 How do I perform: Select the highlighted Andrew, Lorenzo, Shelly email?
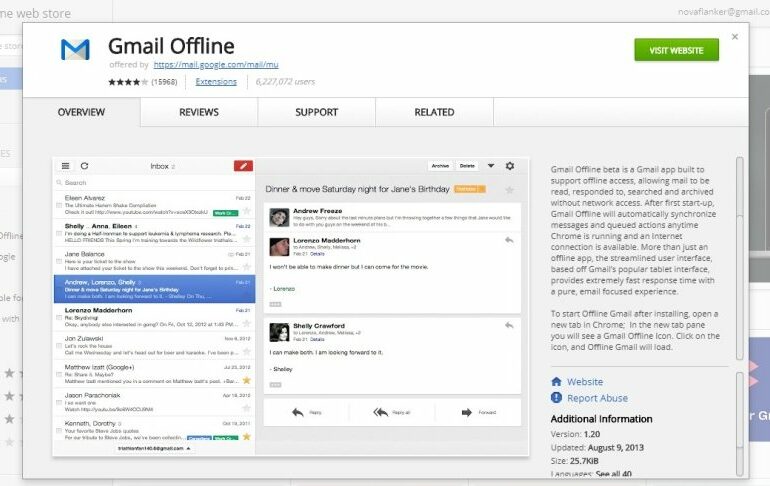tap(154, 289)
